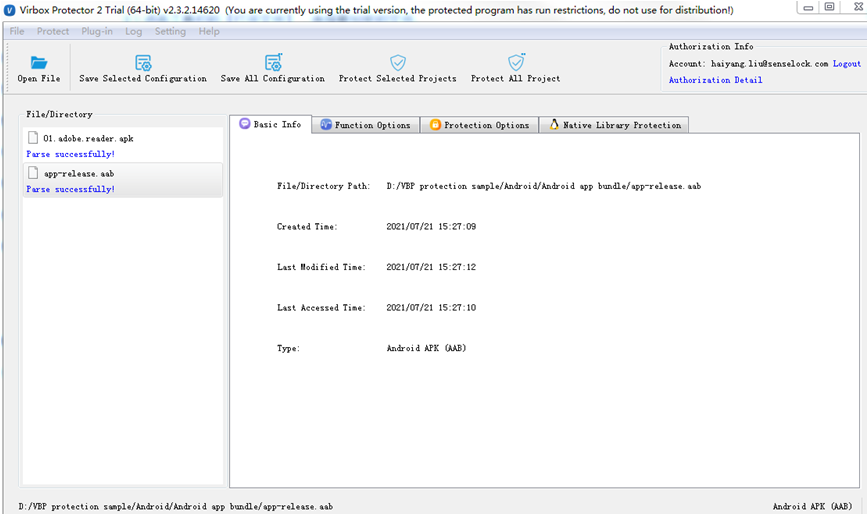Viewport: 868px width, 515px height.
Task: Click the Protection Options tab icon
Action: click(x=435, y=125)
